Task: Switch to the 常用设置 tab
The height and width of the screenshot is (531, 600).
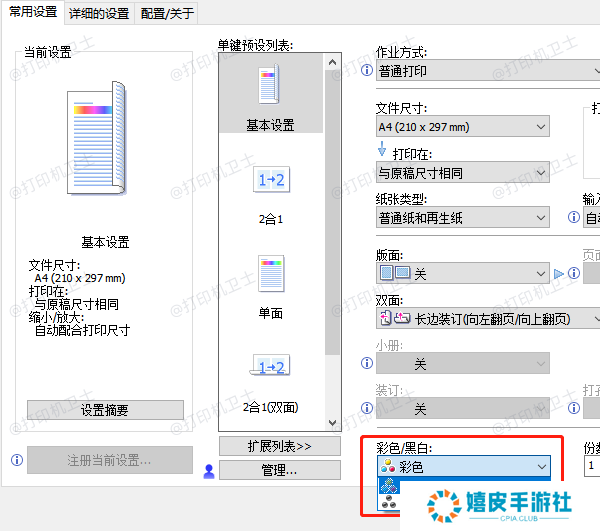Action: pyautogui.click(x=33, y=12)
